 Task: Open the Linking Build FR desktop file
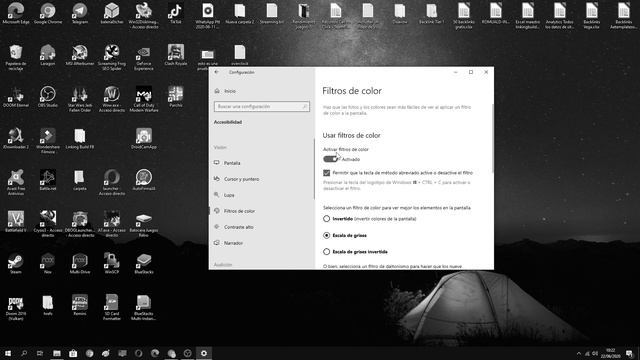(x=80, y=138)
